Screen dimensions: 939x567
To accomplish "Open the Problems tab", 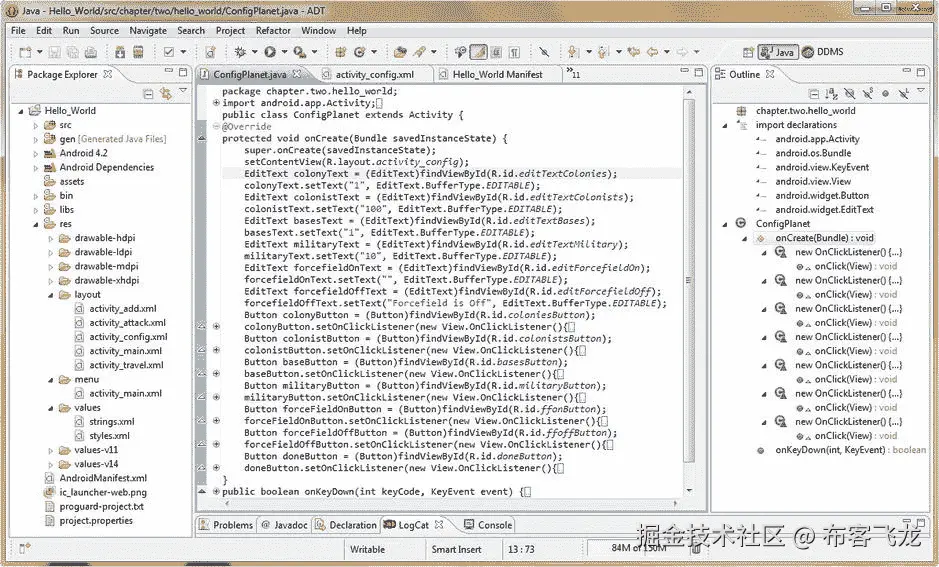I will pos(227,525).
